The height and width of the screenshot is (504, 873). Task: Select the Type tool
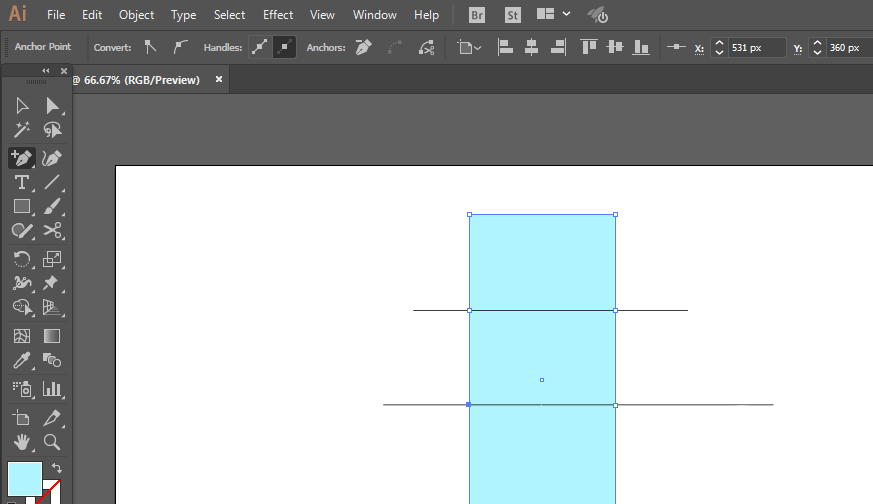(21, 182)
